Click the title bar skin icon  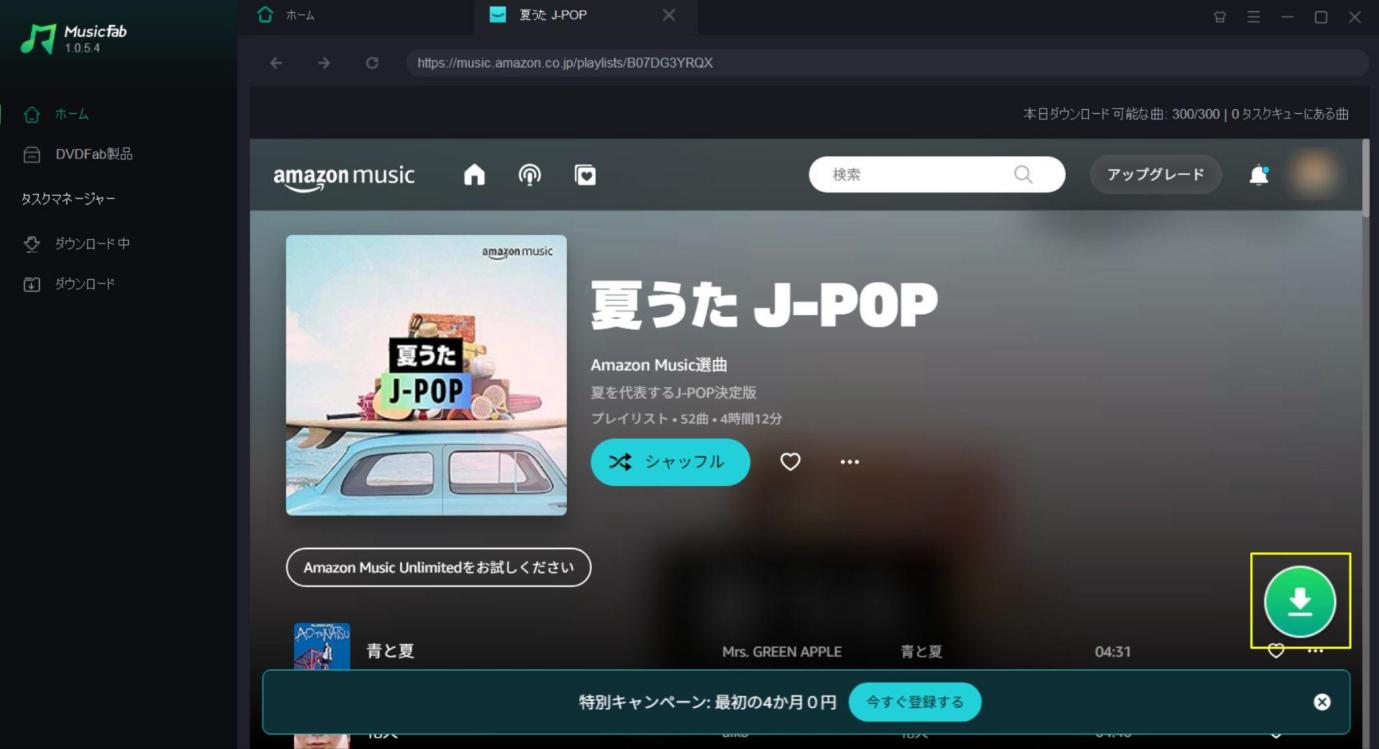[x=1219, y=17]
